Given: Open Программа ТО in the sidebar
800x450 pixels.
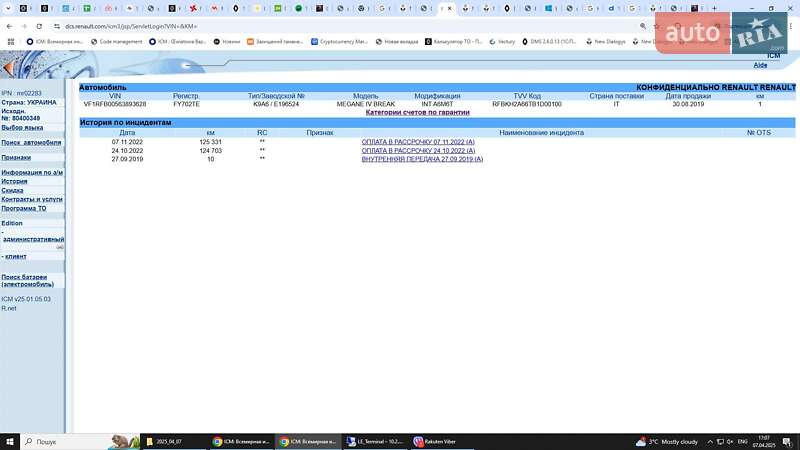Looking at the screenshot, I should pos(23,208).
